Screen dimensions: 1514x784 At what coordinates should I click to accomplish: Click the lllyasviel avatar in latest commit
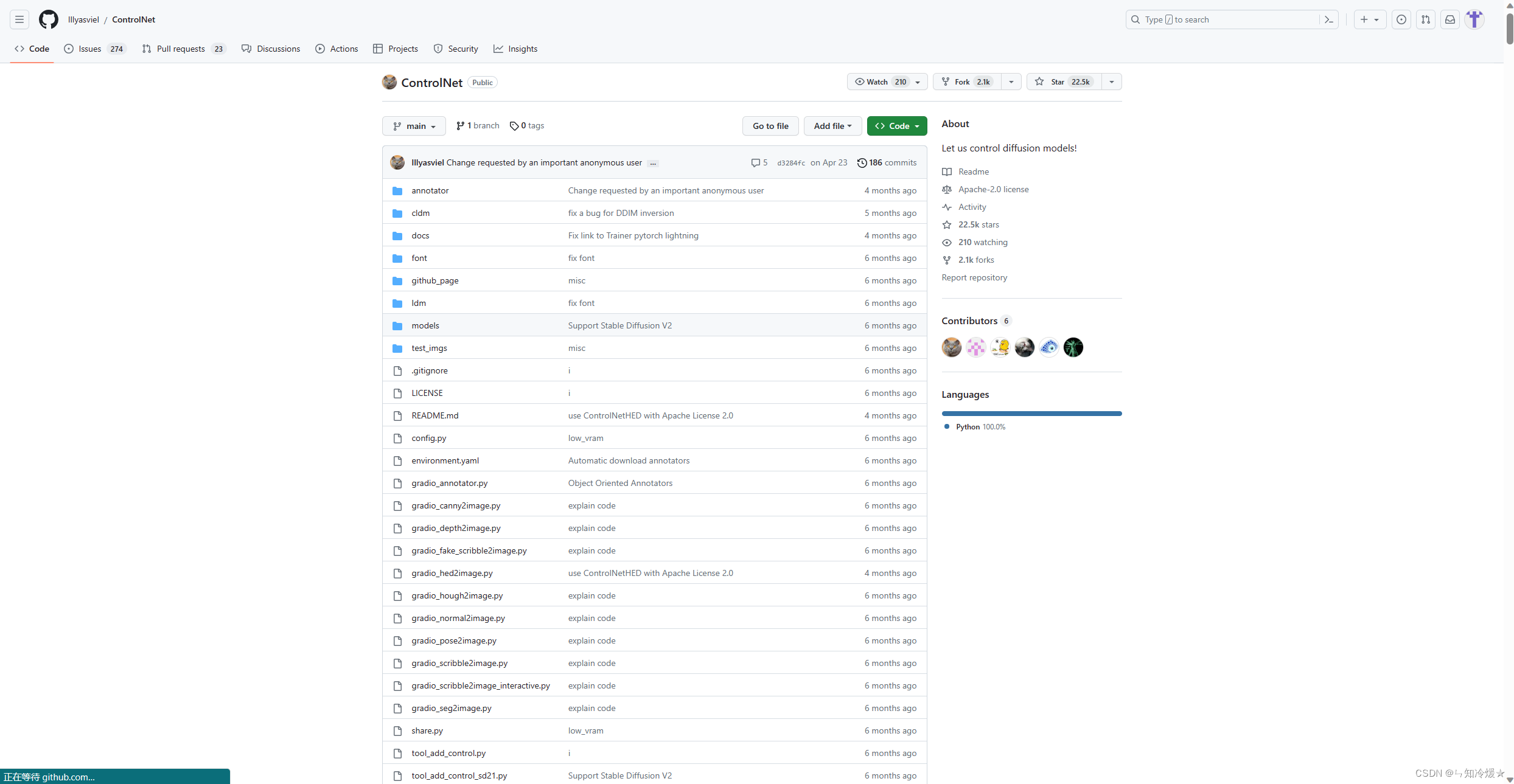pyautogui.click(x=397, y=162)
